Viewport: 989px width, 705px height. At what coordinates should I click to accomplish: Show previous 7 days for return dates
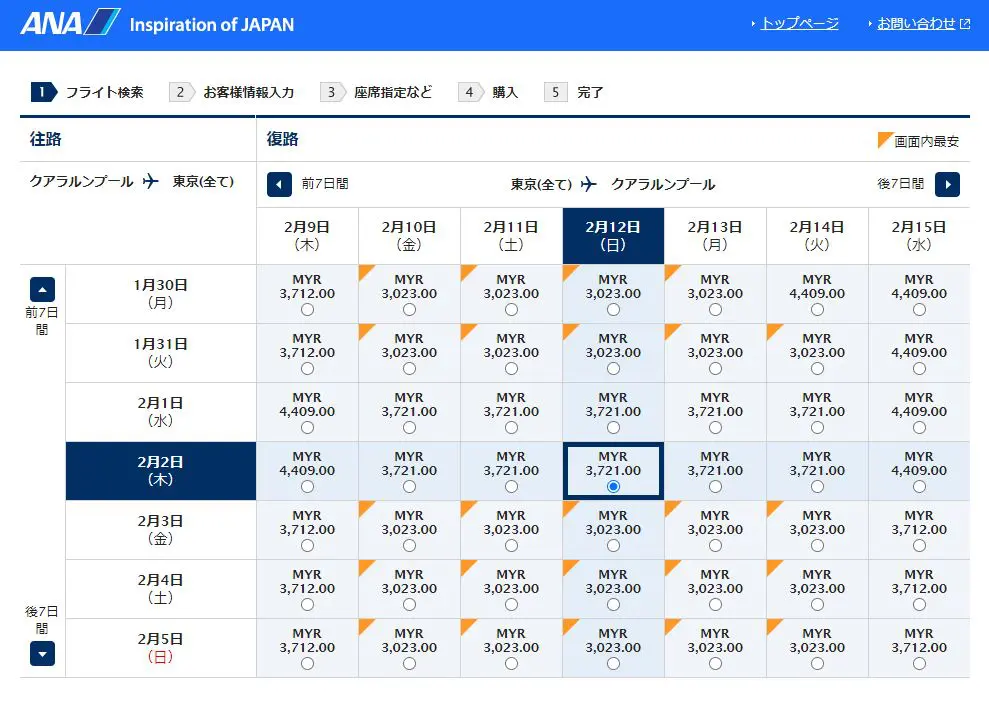(x=279, y=184)
